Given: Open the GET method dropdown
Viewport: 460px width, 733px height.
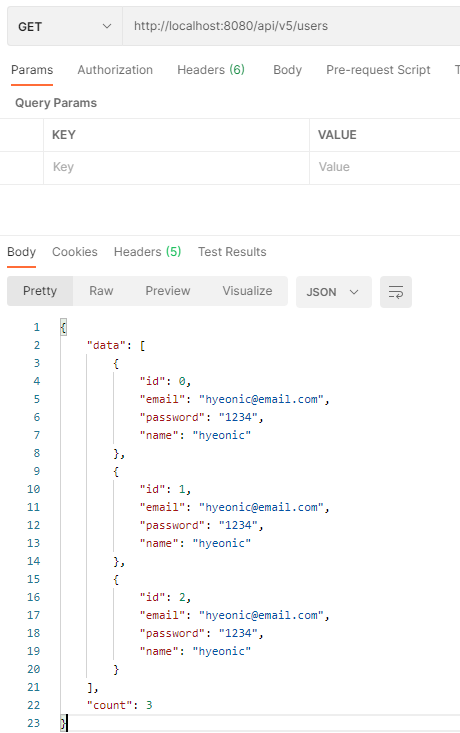Looking at the screenshot, I should pos(65,26).
